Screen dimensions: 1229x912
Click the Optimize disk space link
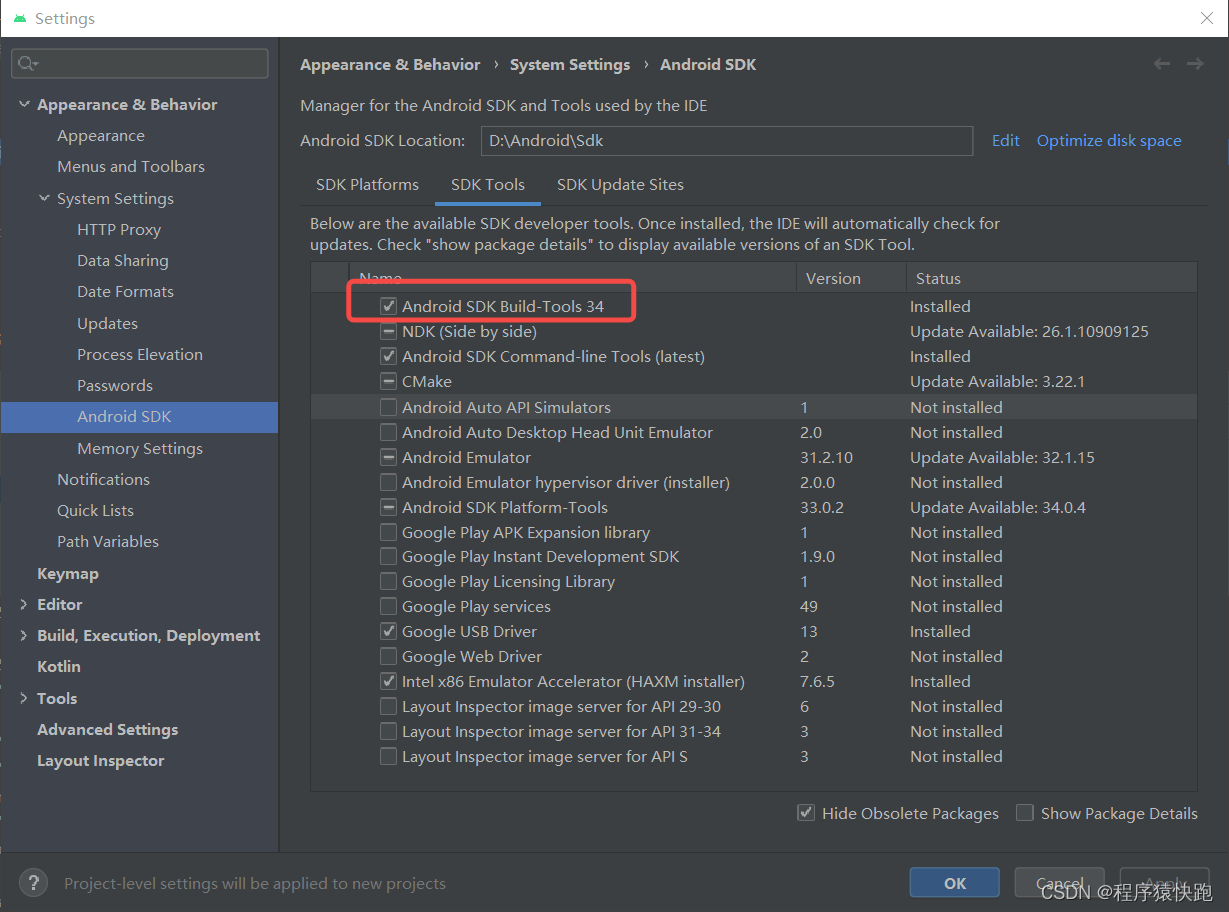[x=1108, y=140]
